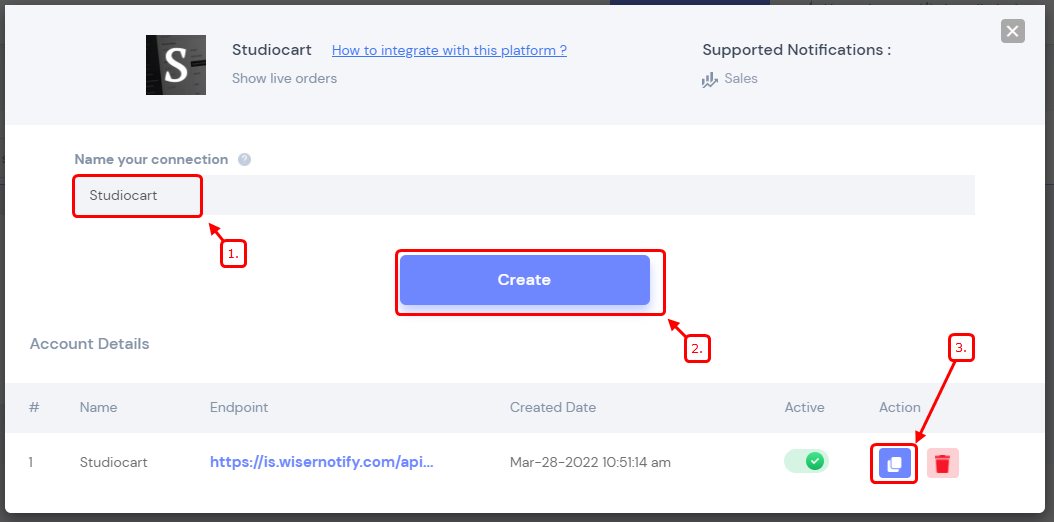Close the dialog with the X button
1054x522 pixels.
pyautogui.click(x=1012, y=31)
